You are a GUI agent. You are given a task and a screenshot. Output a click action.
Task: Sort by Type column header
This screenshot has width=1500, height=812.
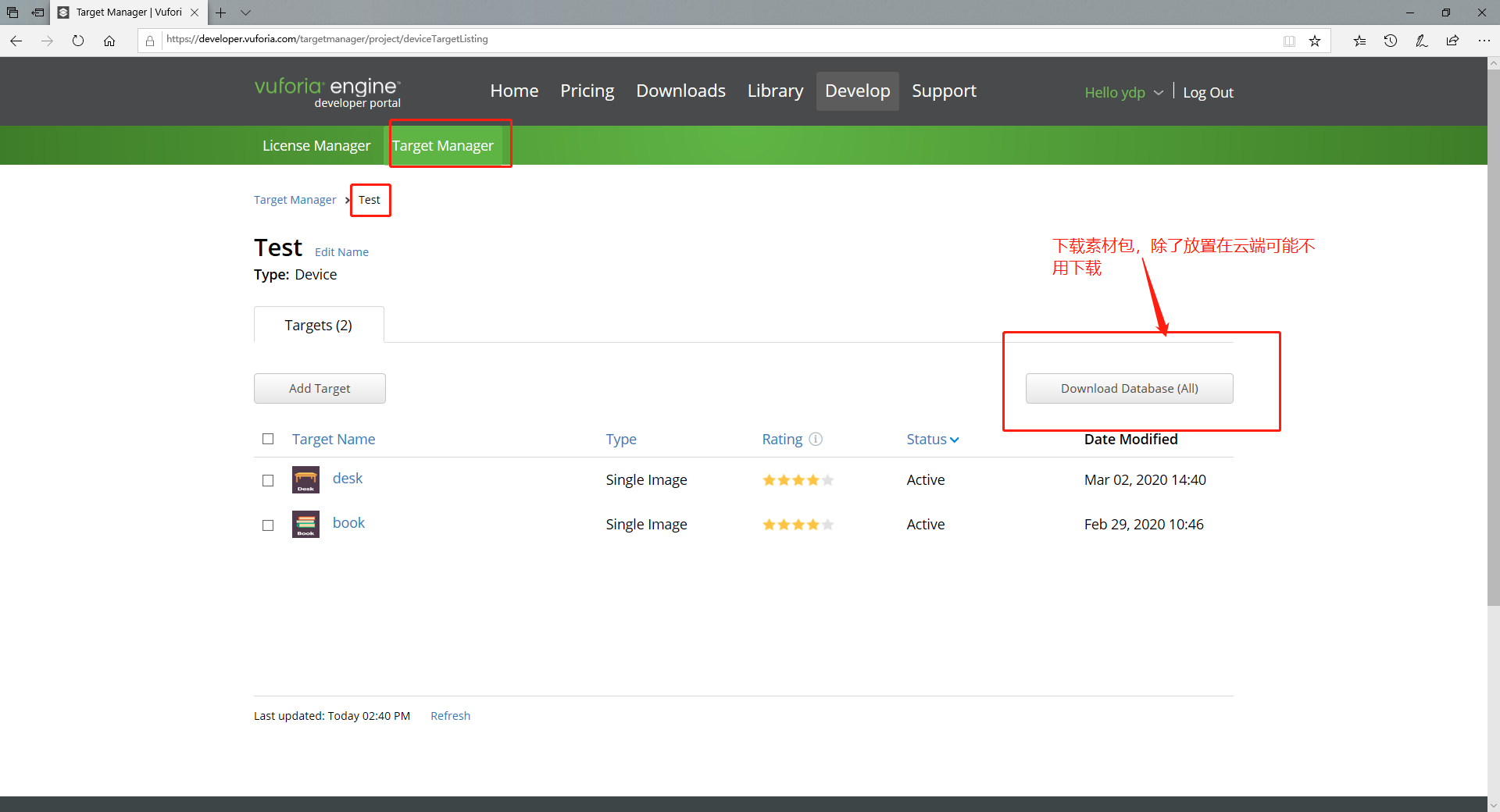[621, 439]
